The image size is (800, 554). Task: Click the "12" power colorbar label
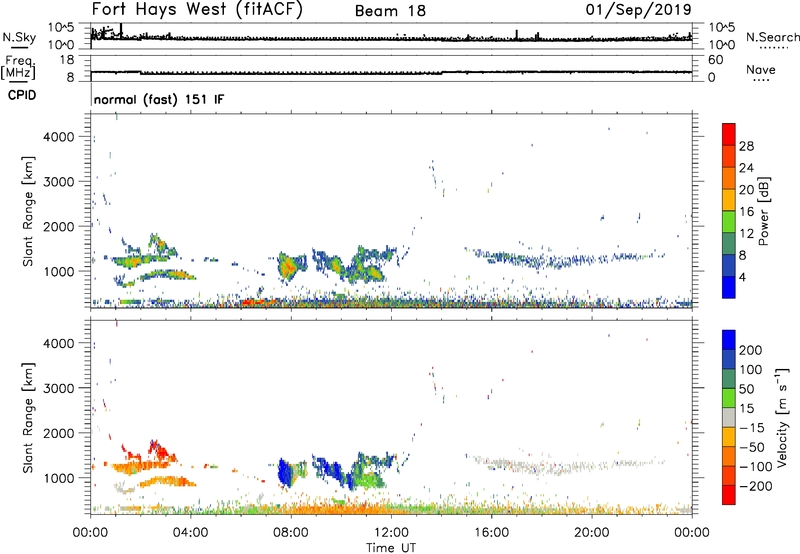point(746,234)
